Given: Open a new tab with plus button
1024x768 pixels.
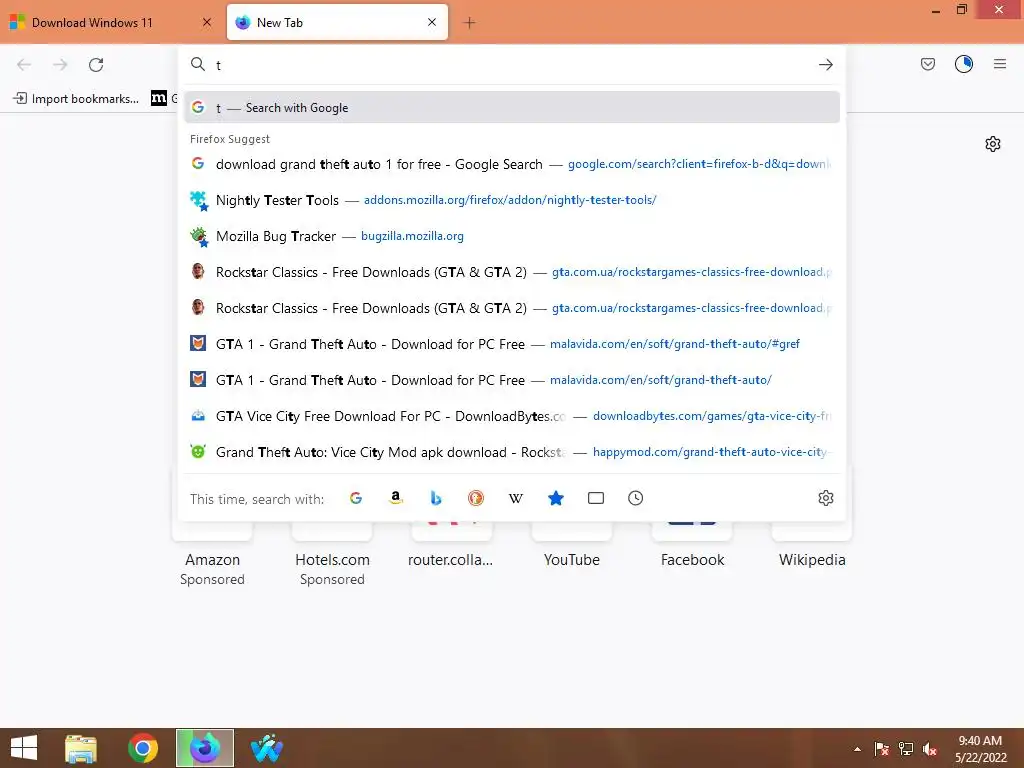Looking at the screenshot, I should click(x=469, y=23).
